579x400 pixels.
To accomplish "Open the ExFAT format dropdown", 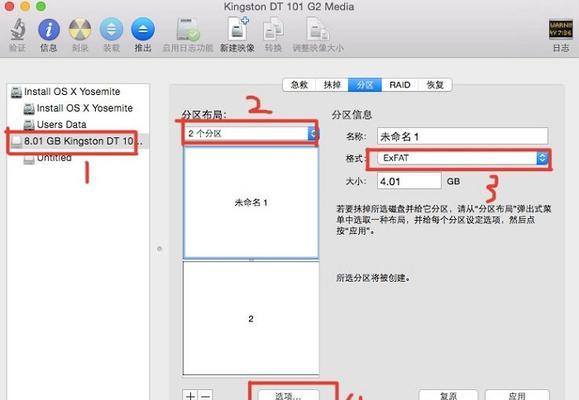I will (x=462, y=158).
